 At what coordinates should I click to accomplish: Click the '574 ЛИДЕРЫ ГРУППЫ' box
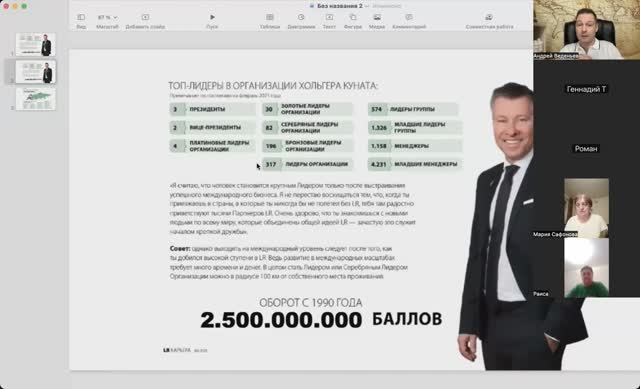pos(413,109)
